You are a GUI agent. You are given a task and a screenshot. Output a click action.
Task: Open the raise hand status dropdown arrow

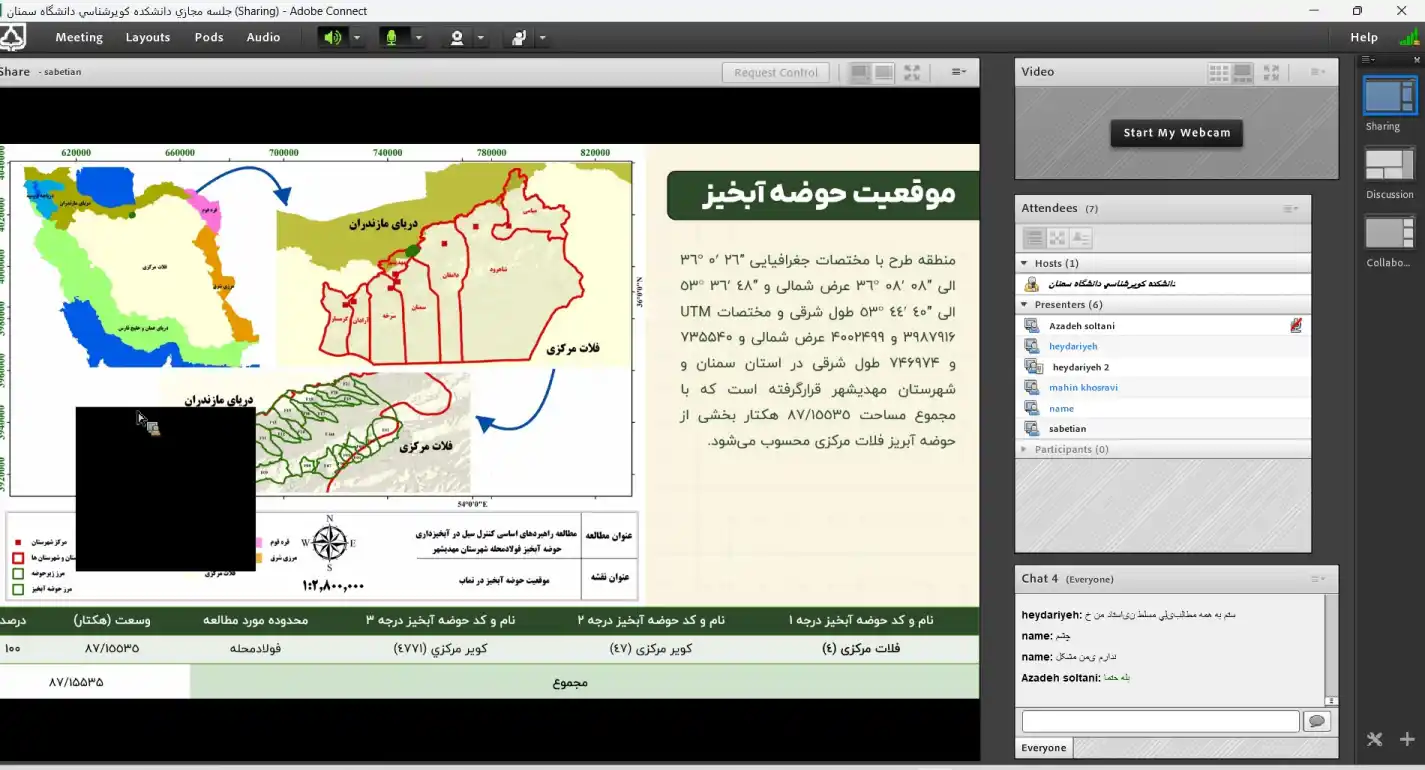542,38
